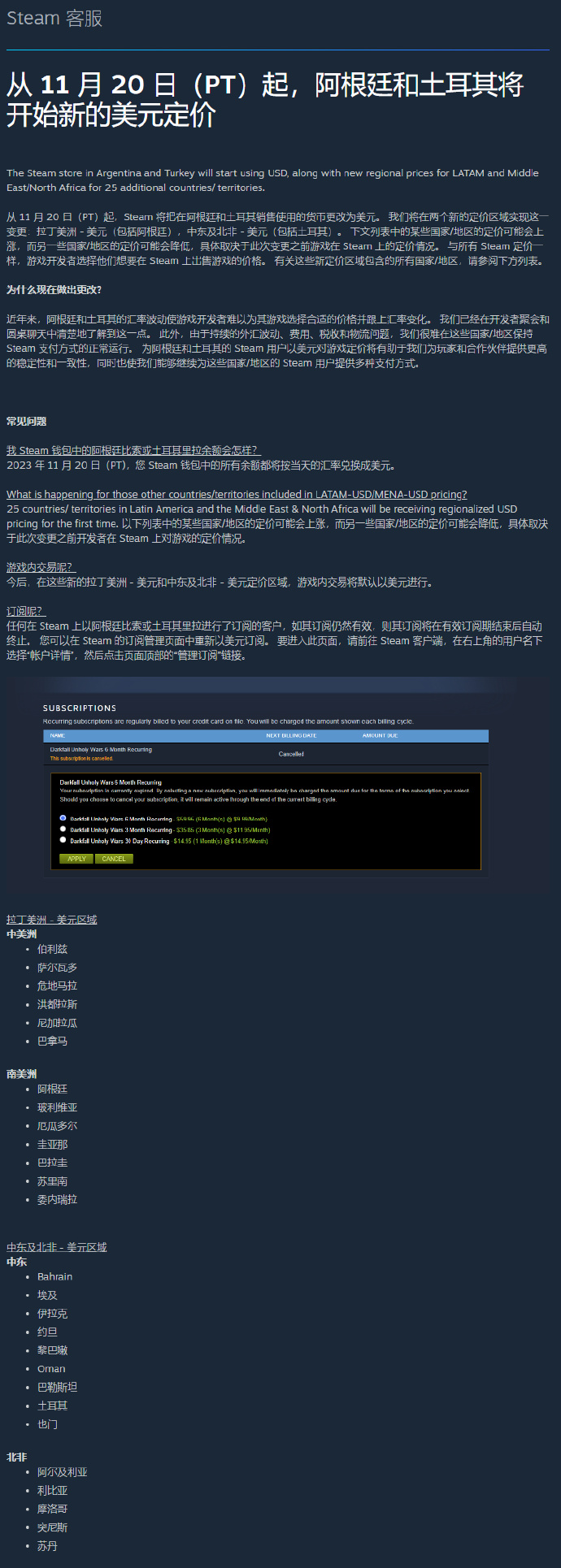Click the green CANCEL button
Screen dimensions: 561x1568
[114, 859]
